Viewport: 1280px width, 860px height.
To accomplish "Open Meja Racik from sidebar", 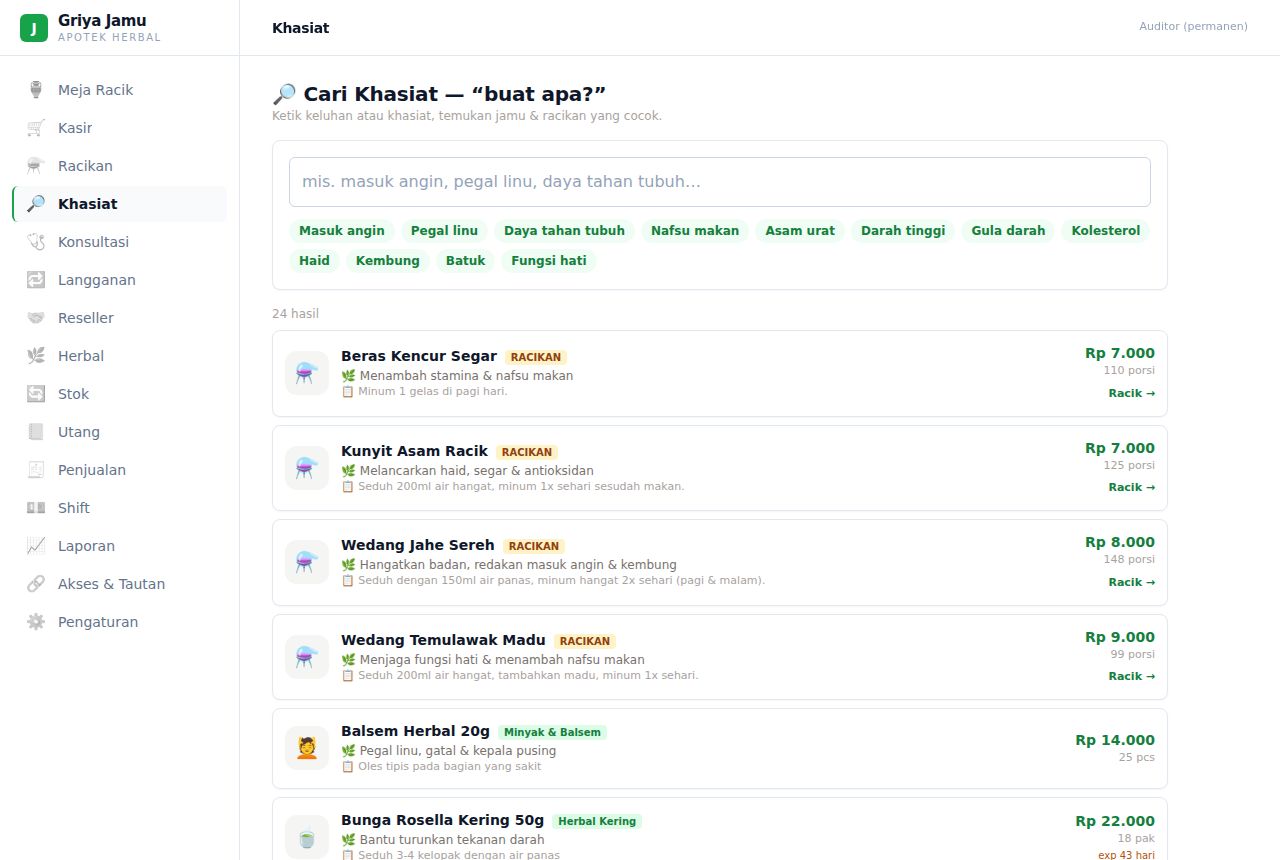I will click(x=119, y=90).
